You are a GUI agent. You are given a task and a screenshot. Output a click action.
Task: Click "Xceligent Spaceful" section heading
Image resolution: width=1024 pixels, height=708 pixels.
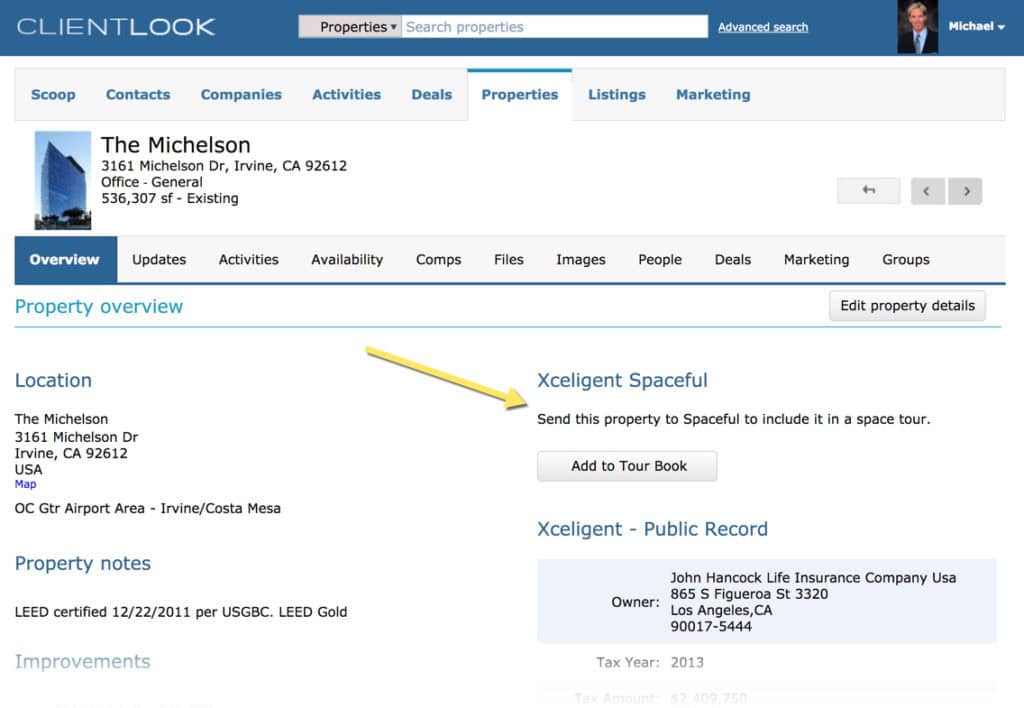[622, 380]
